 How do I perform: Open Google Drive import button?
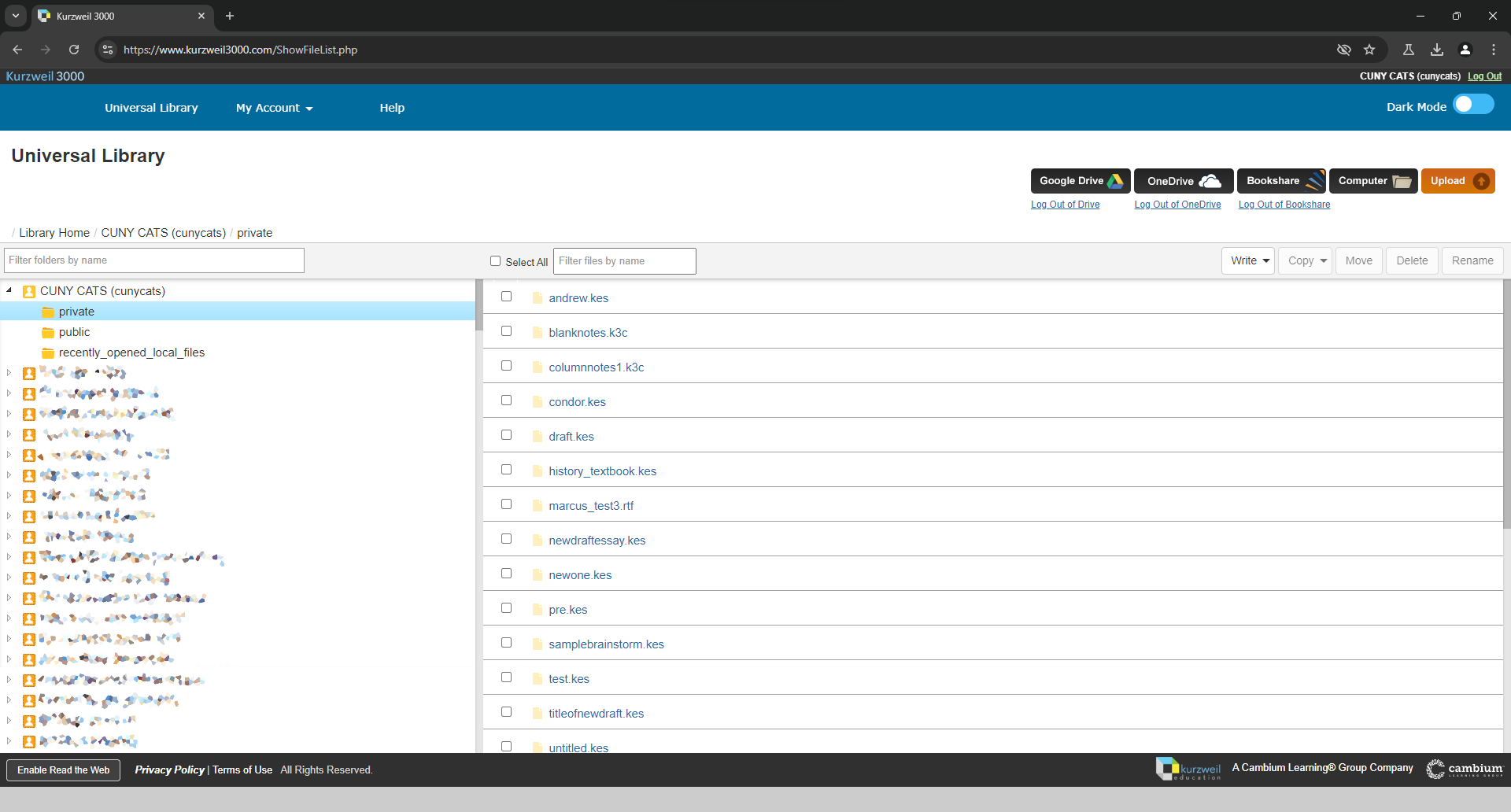(x=1081, y=181)
